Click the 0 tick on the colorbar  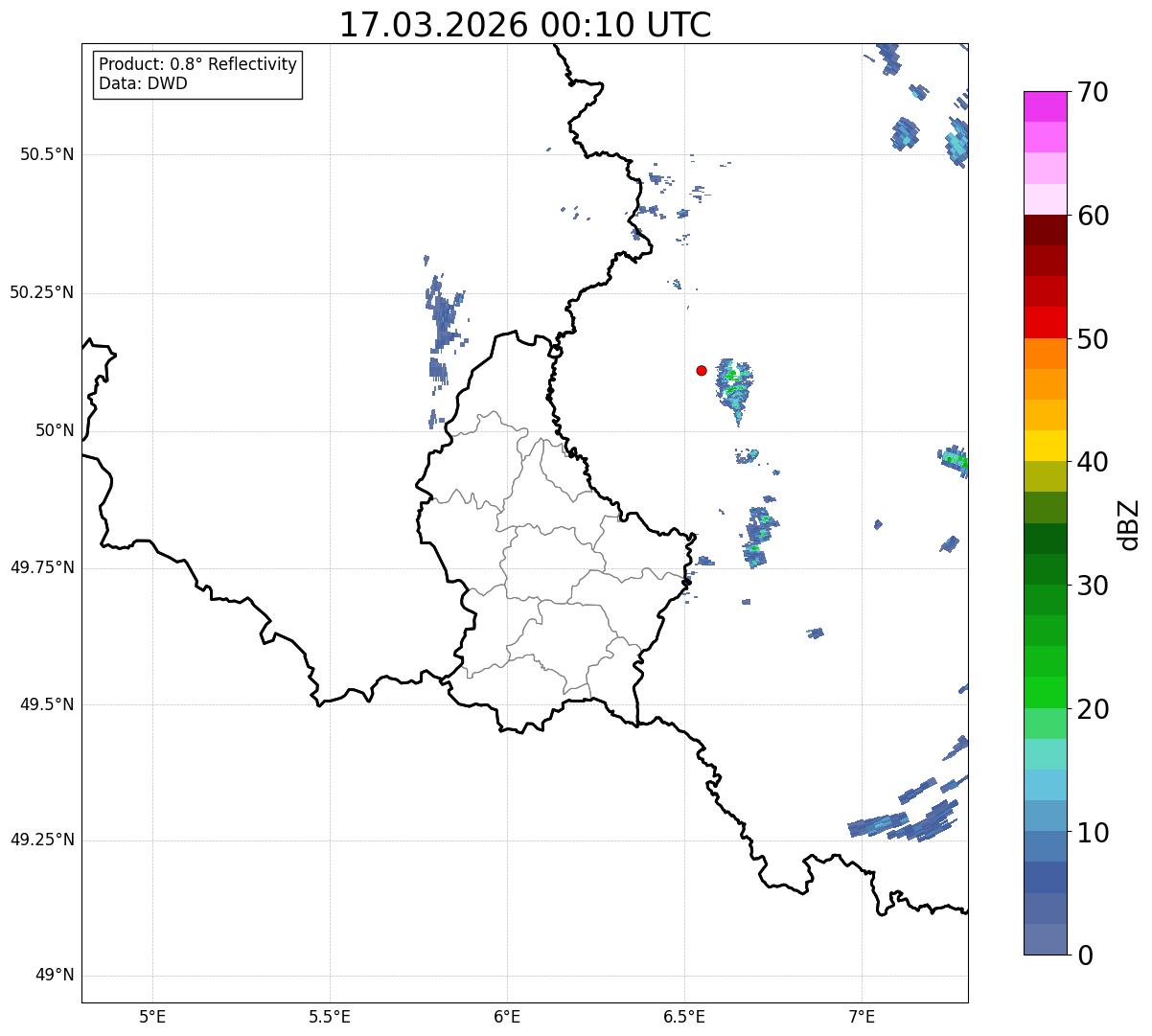tap(1085, 955)
